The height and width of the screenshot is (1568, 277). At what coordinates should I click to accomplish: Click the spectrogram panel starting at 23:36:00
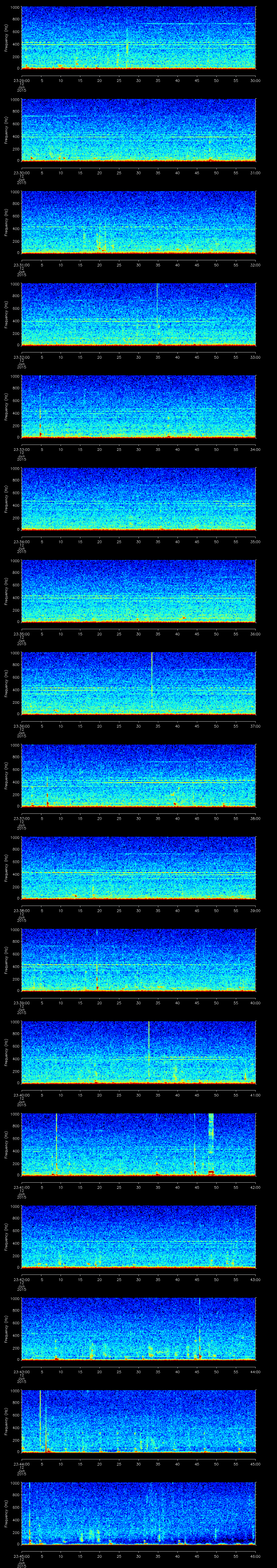[x=138, y=683]
